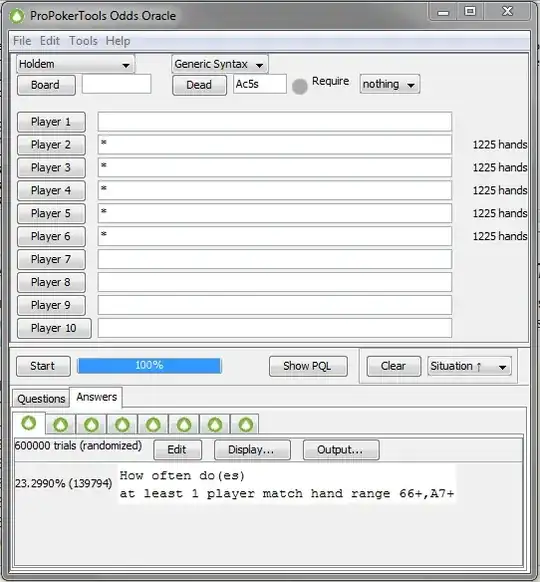Image resolution: width=540 pixels, height=582 pixels.
Task: Click the Player 4 hand range field
Action: (275, 190)
